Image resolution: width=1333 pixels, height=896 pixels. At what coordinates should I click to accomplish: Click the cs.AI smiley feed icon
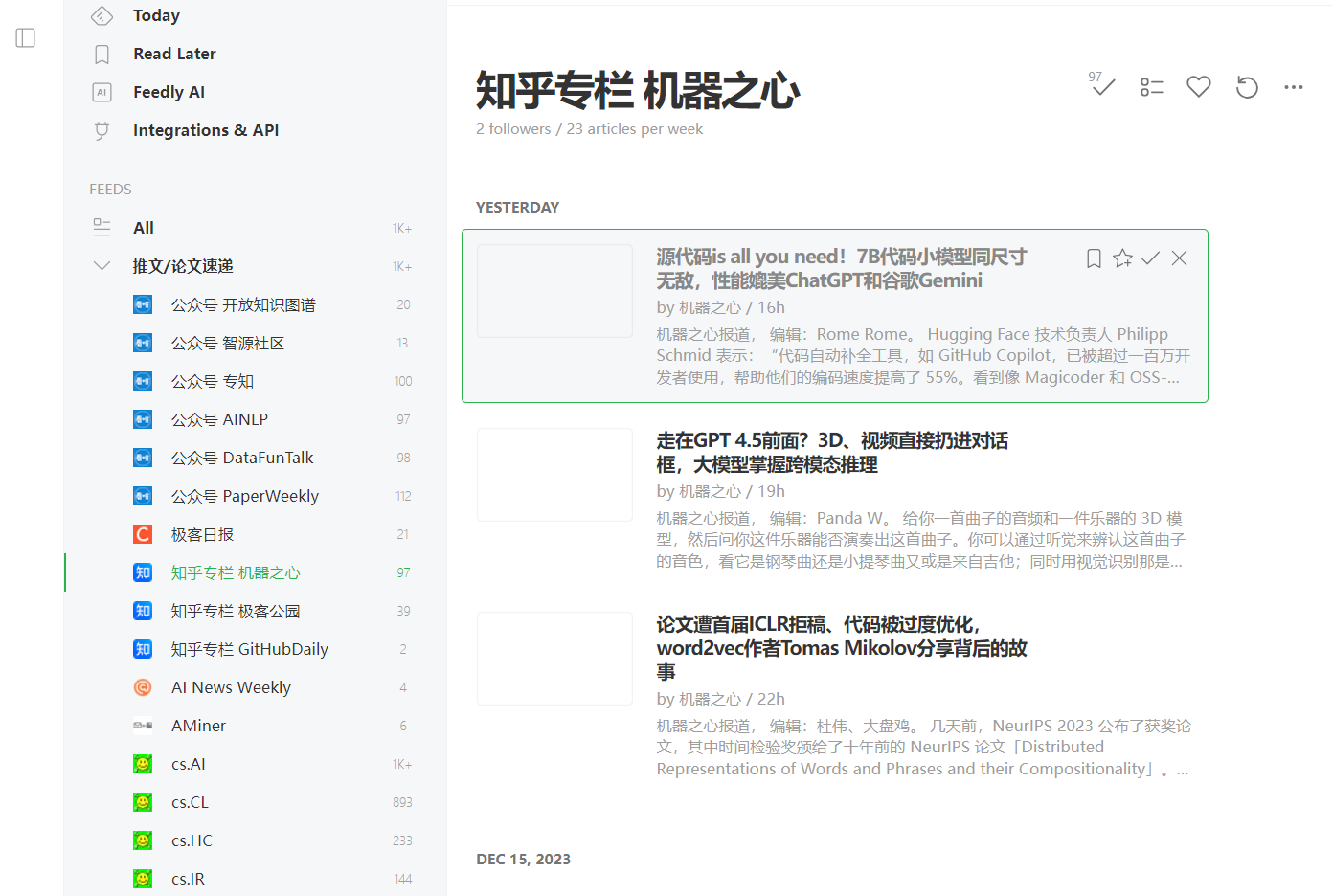(143, 764)
